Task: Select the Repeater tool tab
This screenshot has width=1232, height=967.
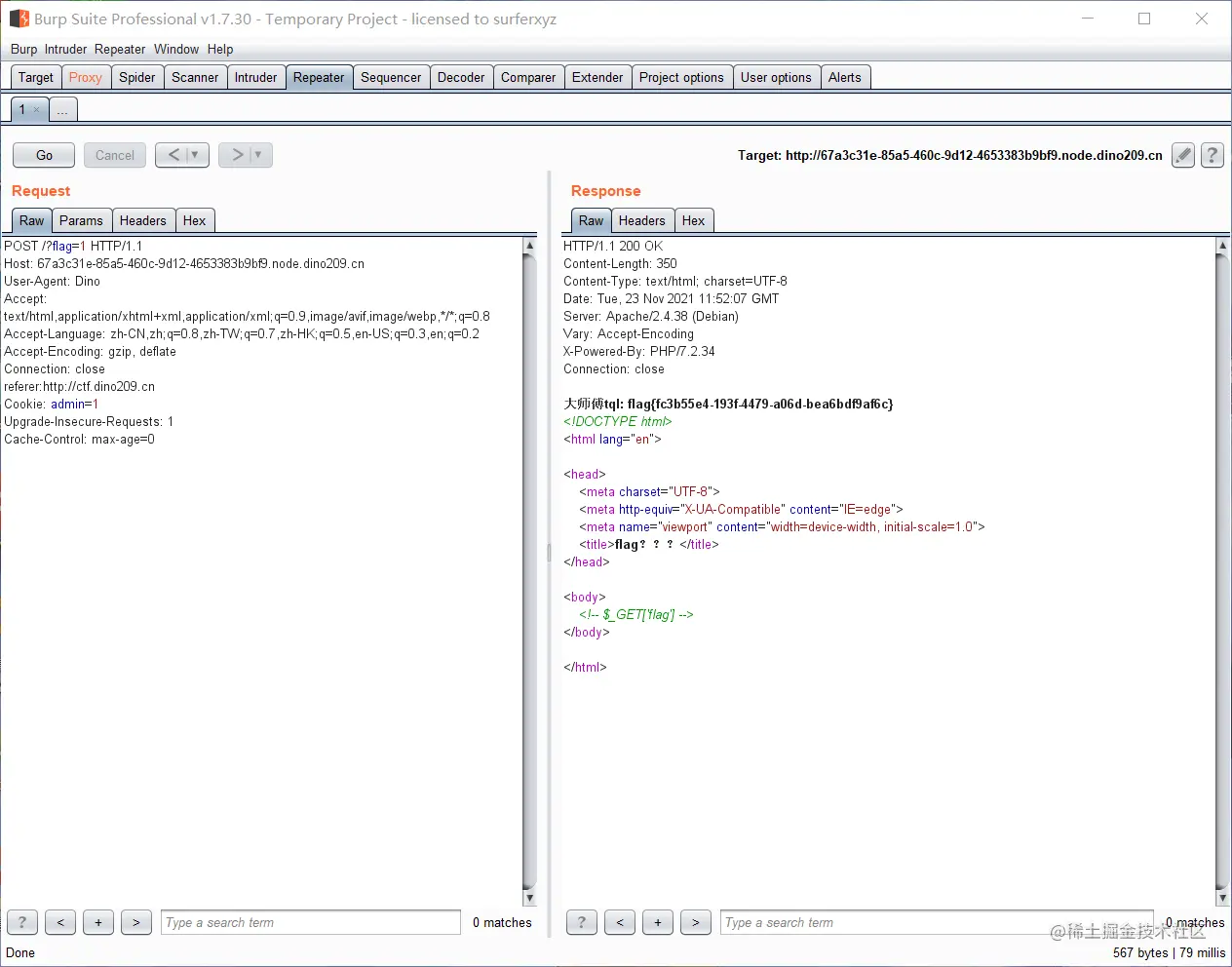Action: click(x=319, y=77)
